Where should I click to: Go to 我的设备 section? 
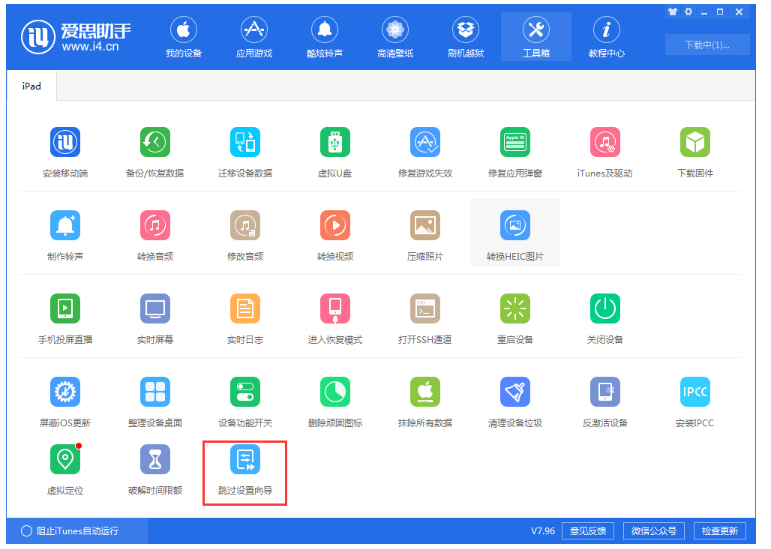tap(183, 37)
